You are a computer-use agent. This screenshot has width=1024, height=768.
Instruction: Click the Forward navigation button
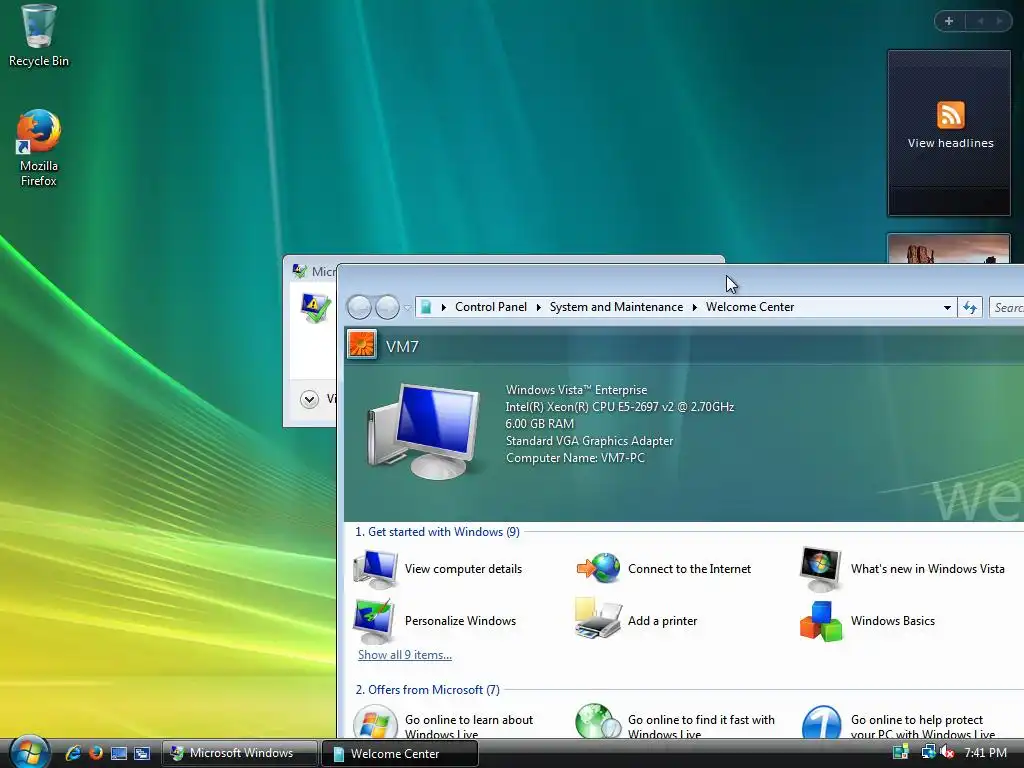click(x=387, y=306)
